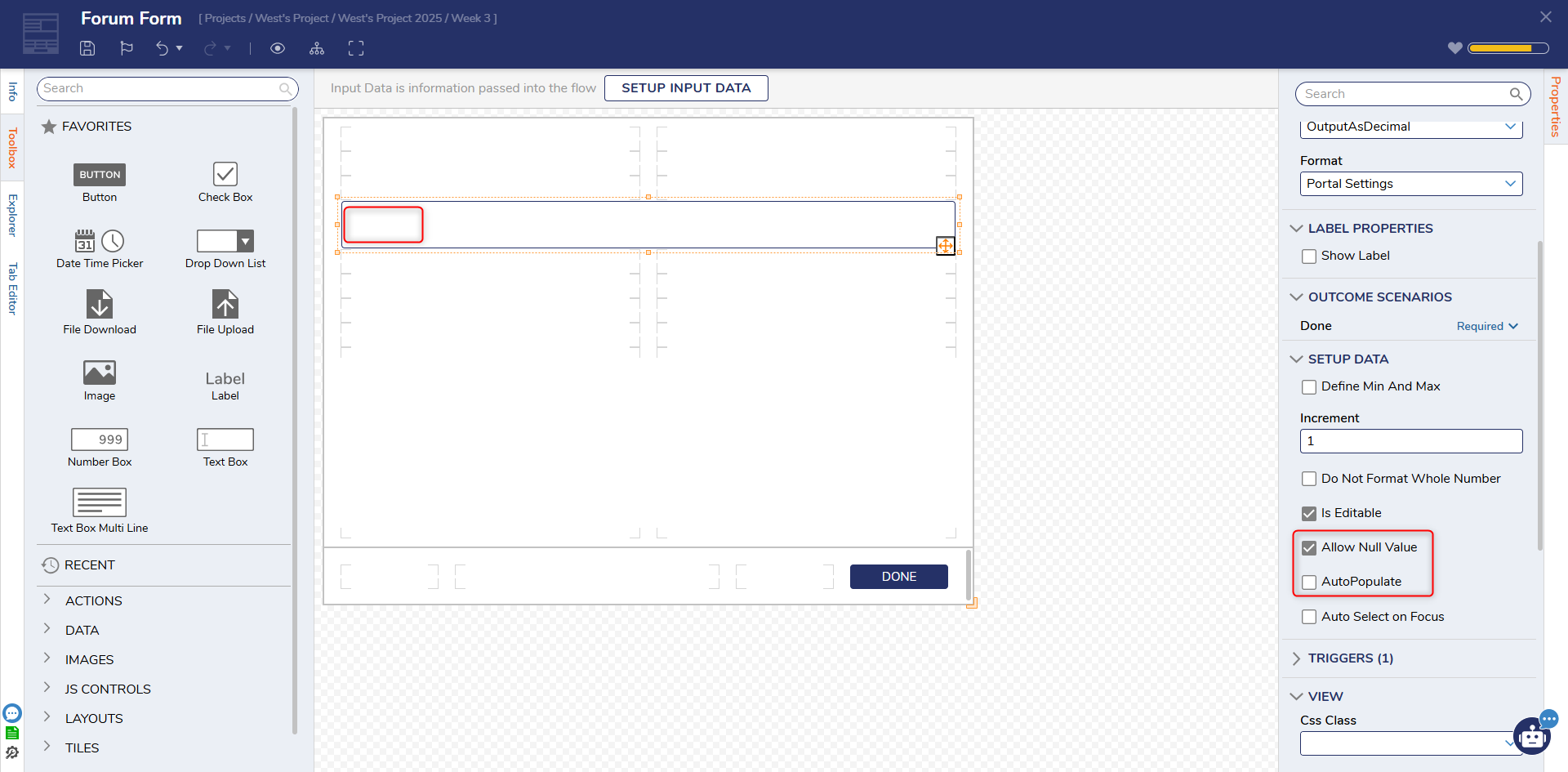Click the eye preview icon
The image size is (1568, 772).
[278, 48]
